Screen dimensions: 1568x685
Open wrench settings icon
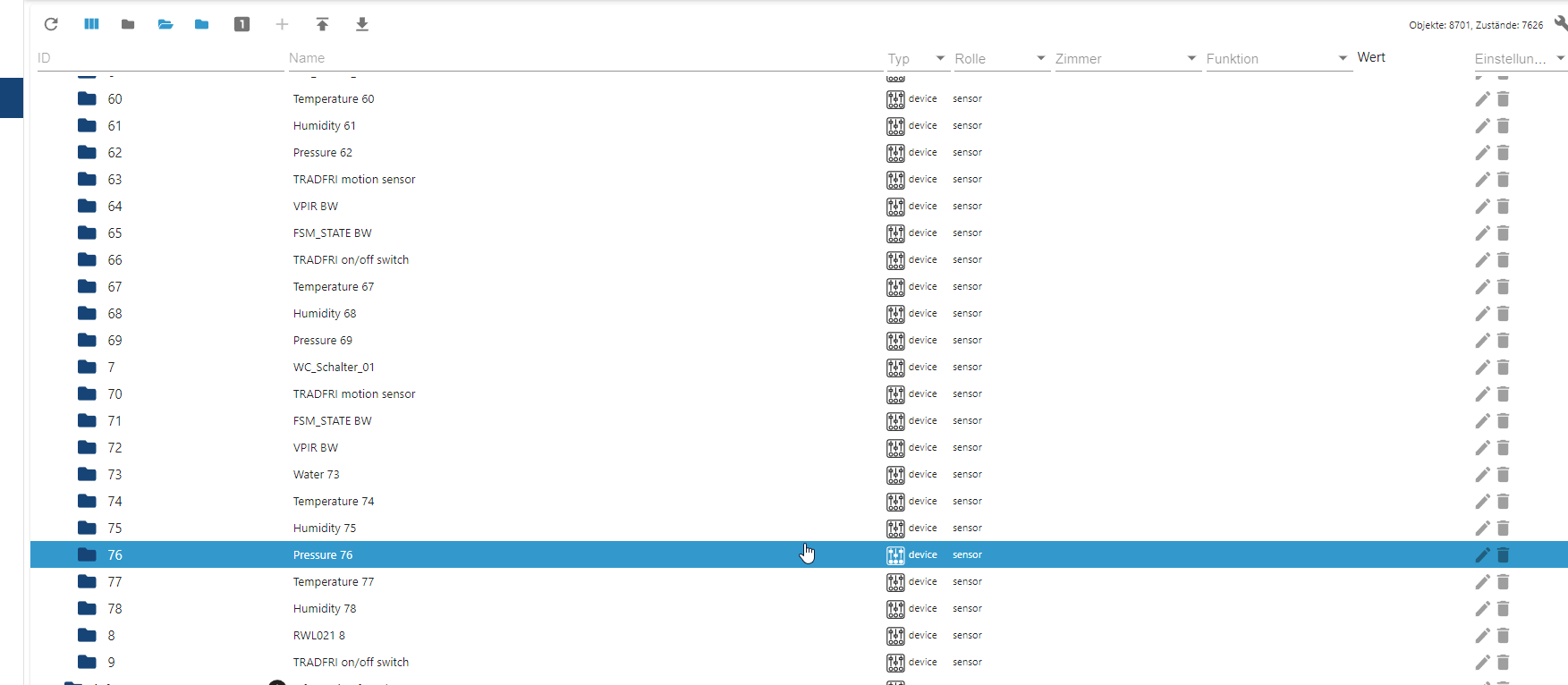pyautogui.click(x=1561, y=24)
